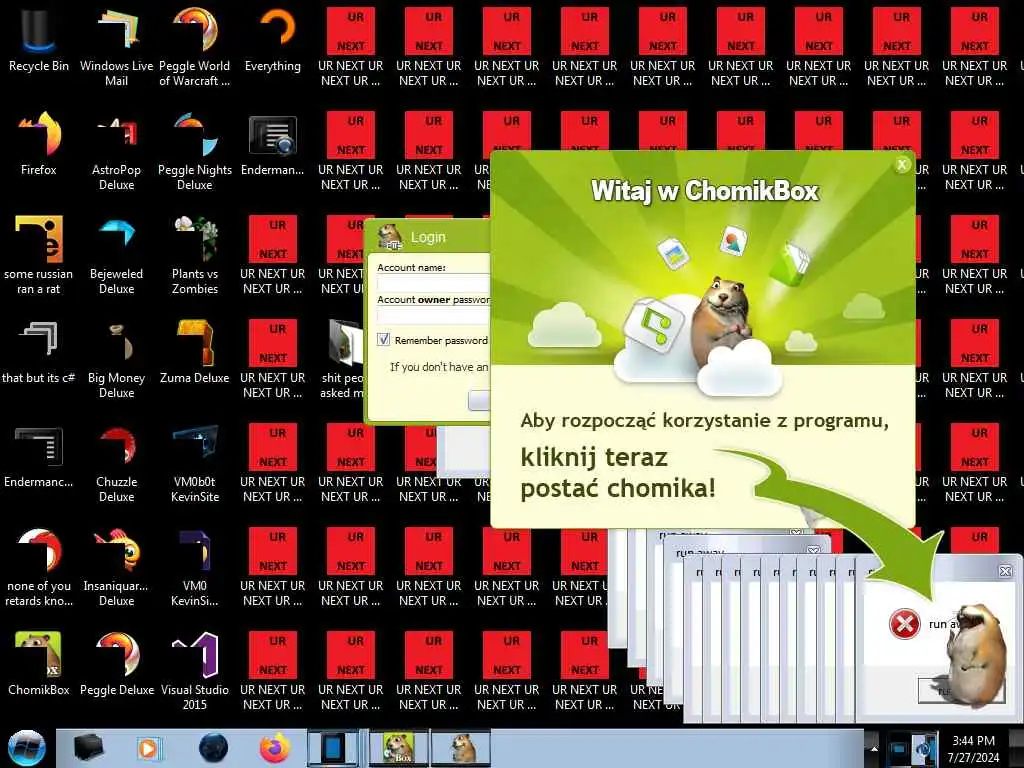This screenshot has width=1024, height=768.
Task: Select the Endermanc... desktop icon
Action: tap(39, 456)
